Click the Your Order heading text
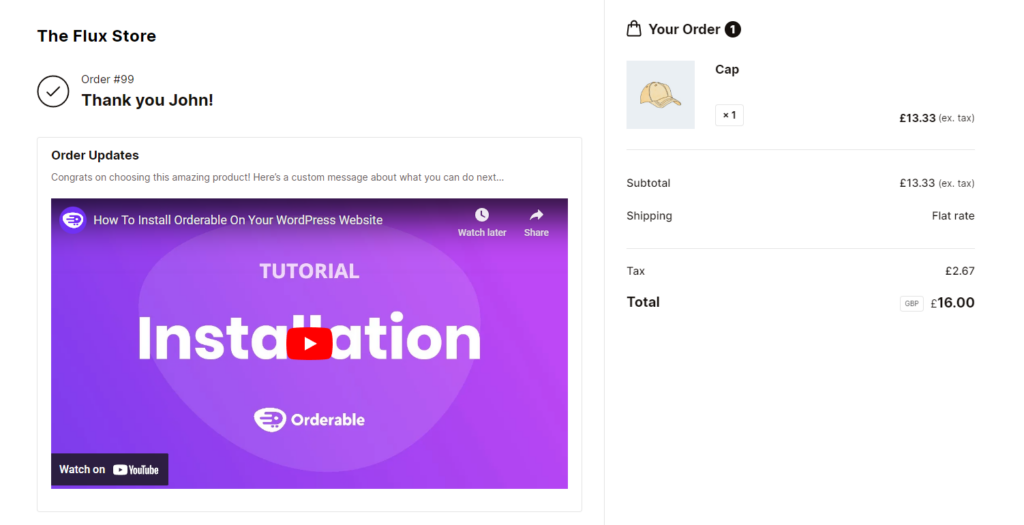This screenshot has height=525, width=1024. (x=684, y=29)
